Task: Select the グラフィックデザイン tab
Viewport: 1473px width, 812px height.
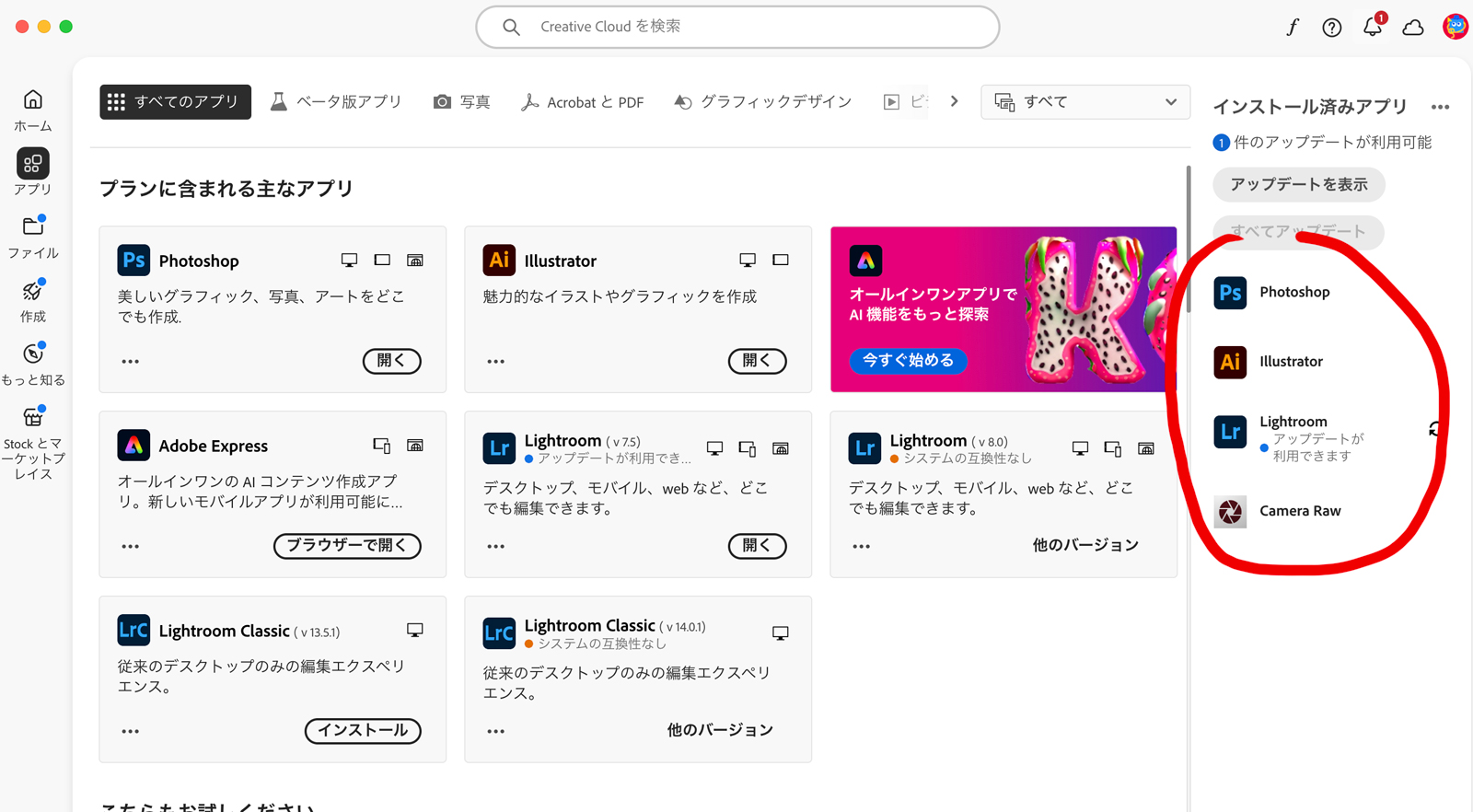Action: (763, 102)
